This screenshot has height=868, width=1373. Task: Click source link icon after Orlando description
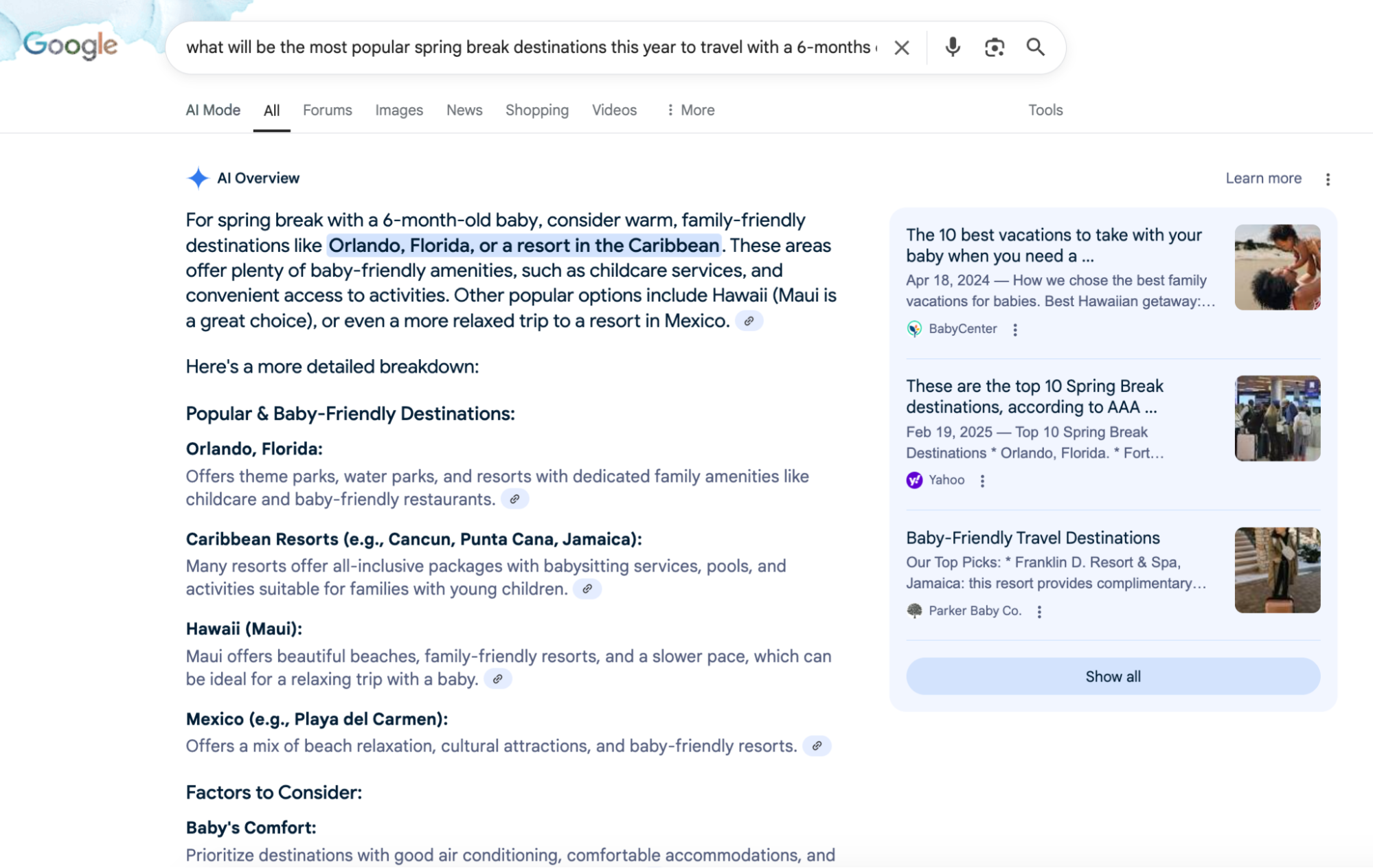tap(514, 499)
